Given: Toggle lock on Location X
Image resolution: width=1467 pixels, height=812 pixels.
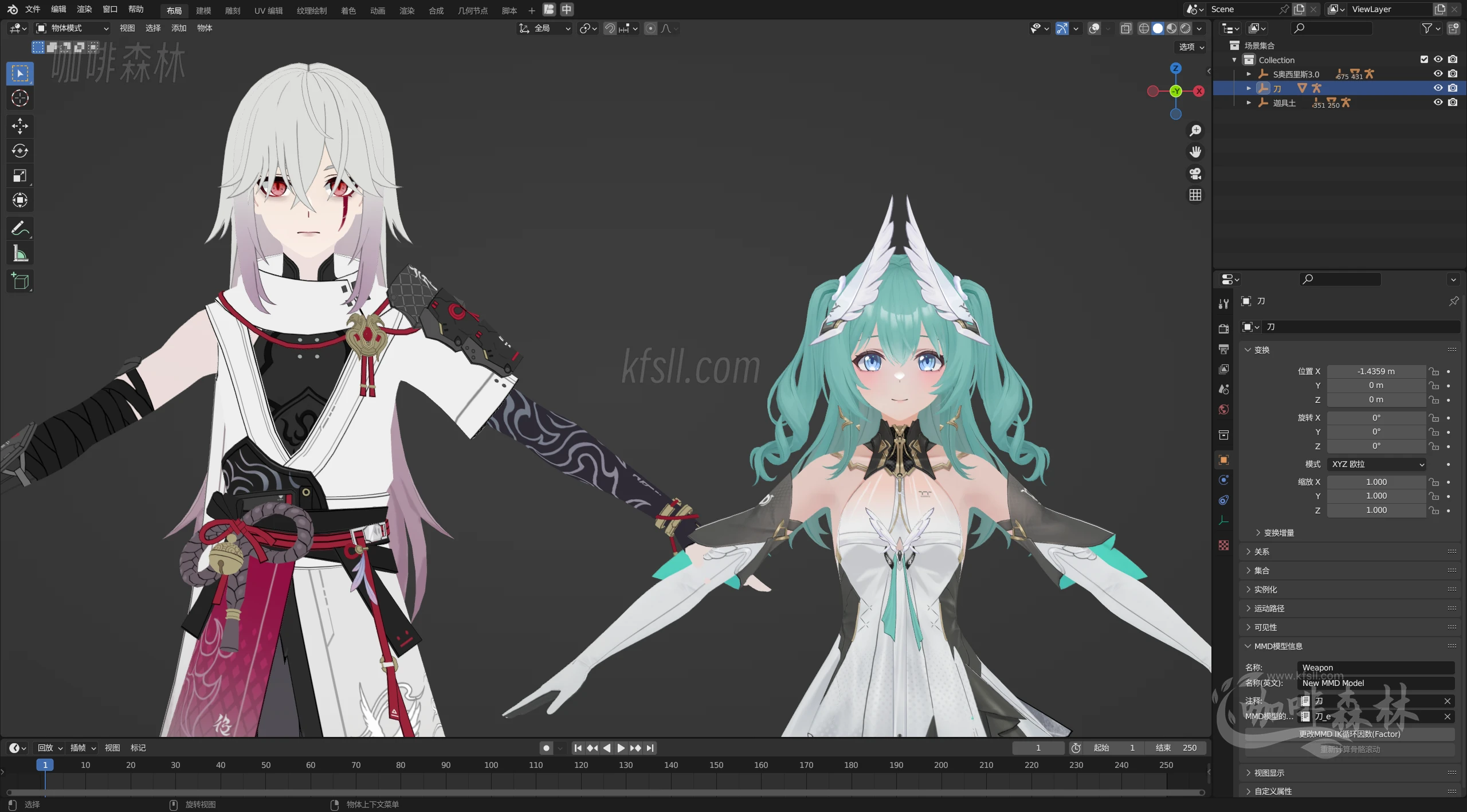Looking at the screenshot, I should coord(1434,371).
